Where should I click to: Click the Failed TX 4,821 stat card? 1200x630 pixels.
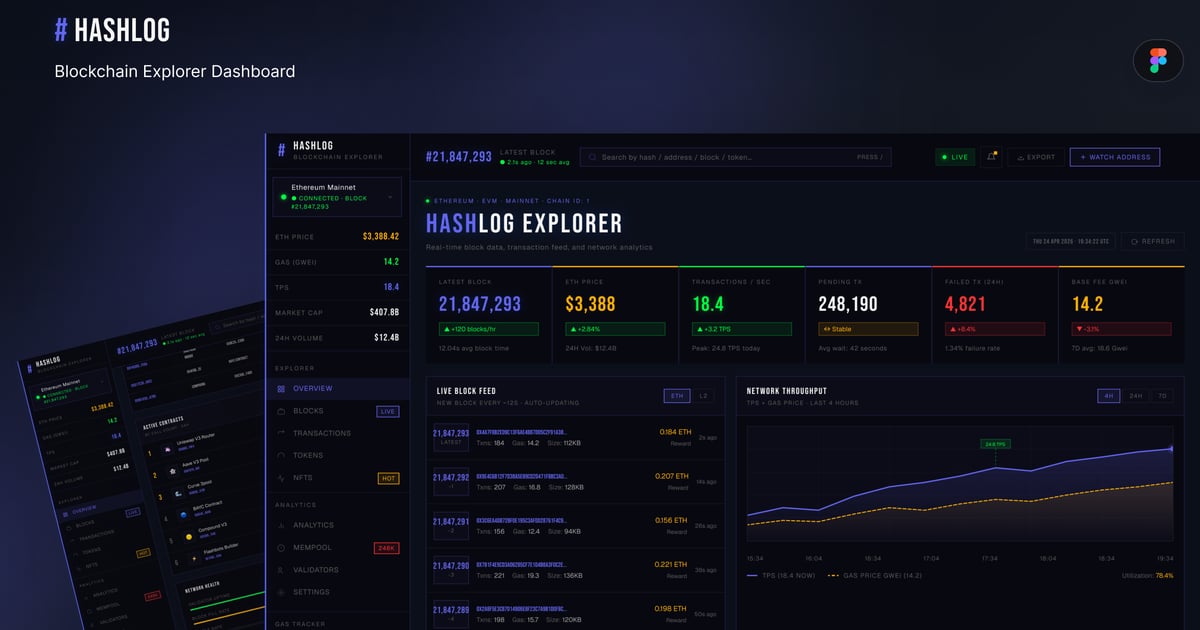tap(994, 314)
